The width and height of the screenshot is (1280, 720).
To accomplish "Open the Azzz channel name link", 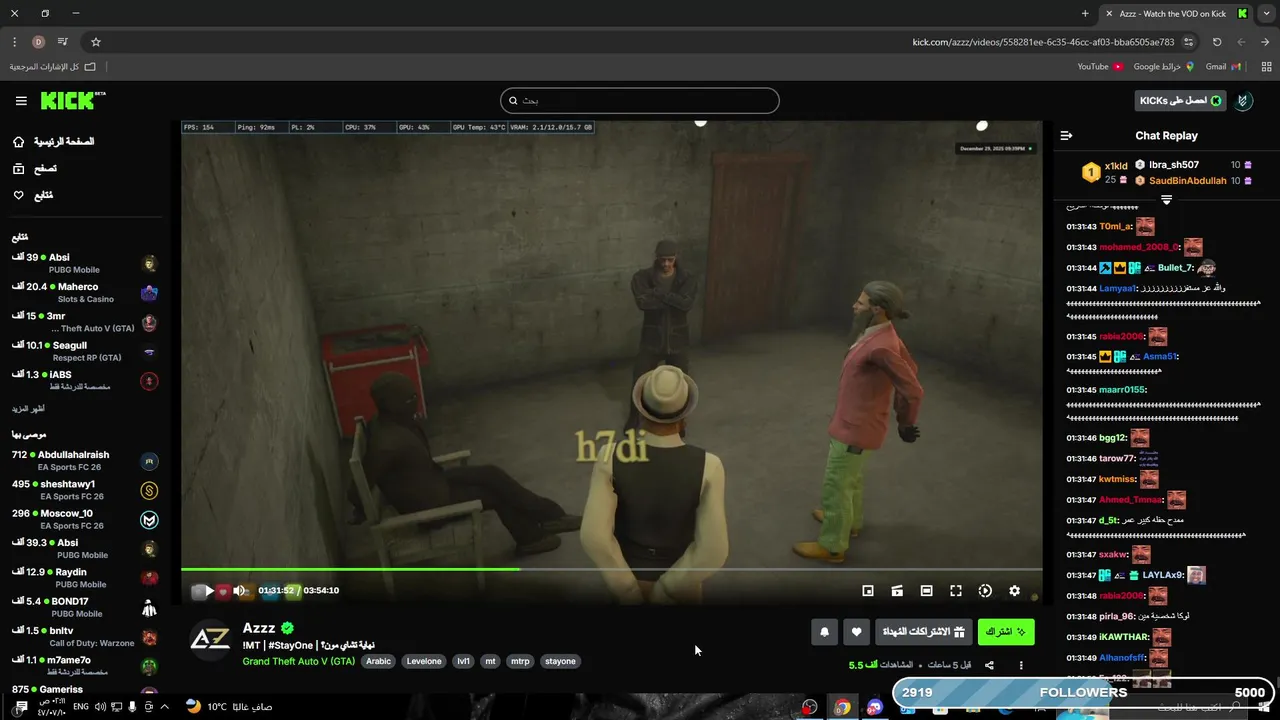I will point(259,628).
